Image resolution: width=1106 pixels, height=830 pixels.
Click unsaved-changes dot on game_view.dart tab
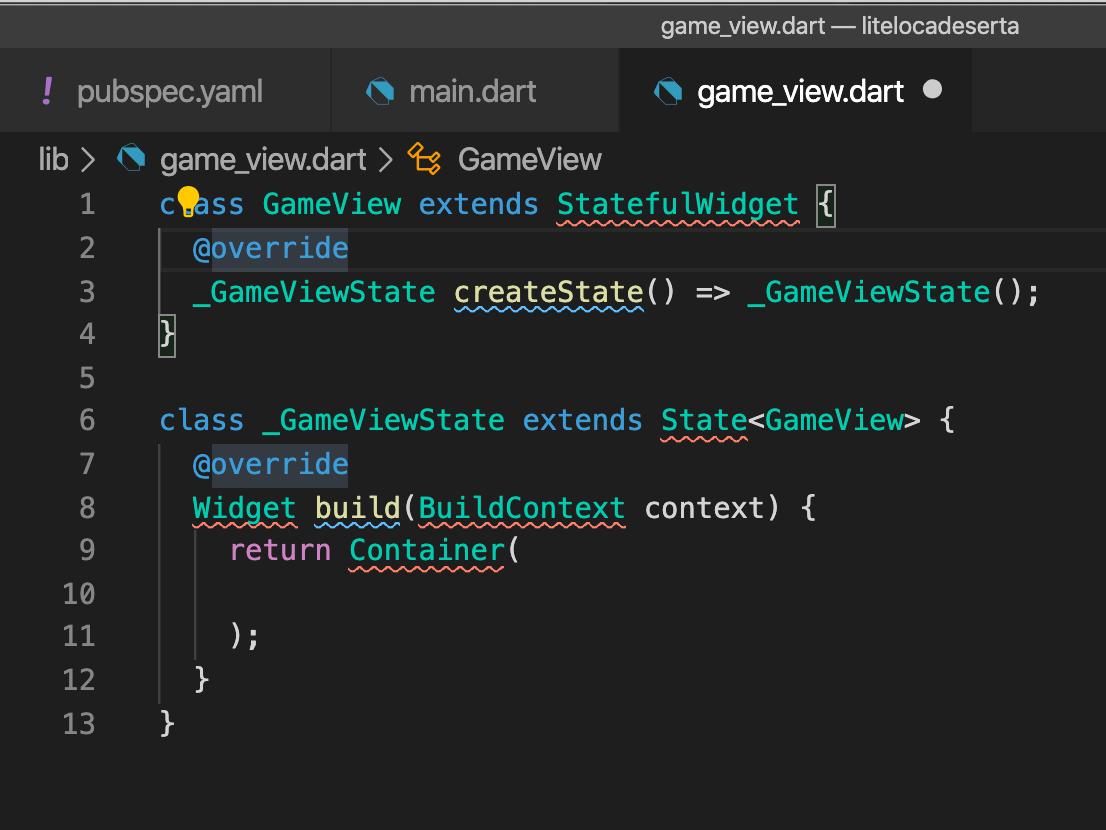[x=932, y=91]
